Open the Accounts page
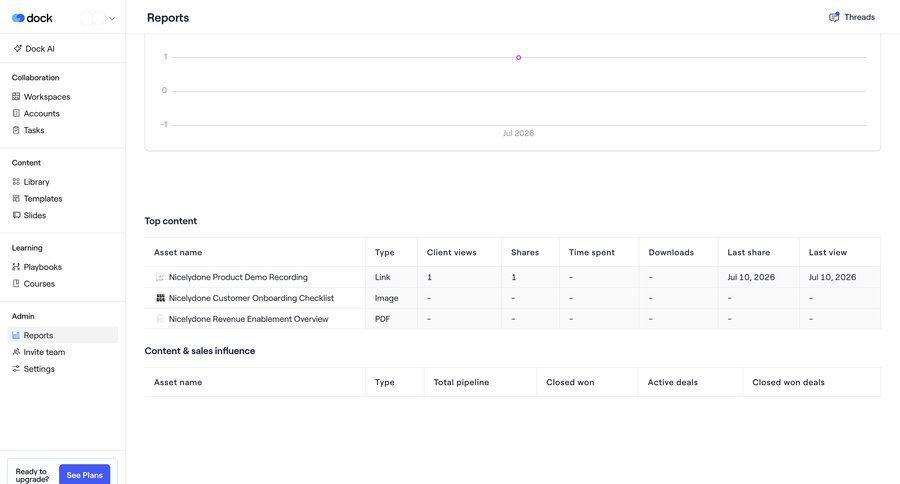The height and width of the screenshot is (484, 900). pos(41,113)
